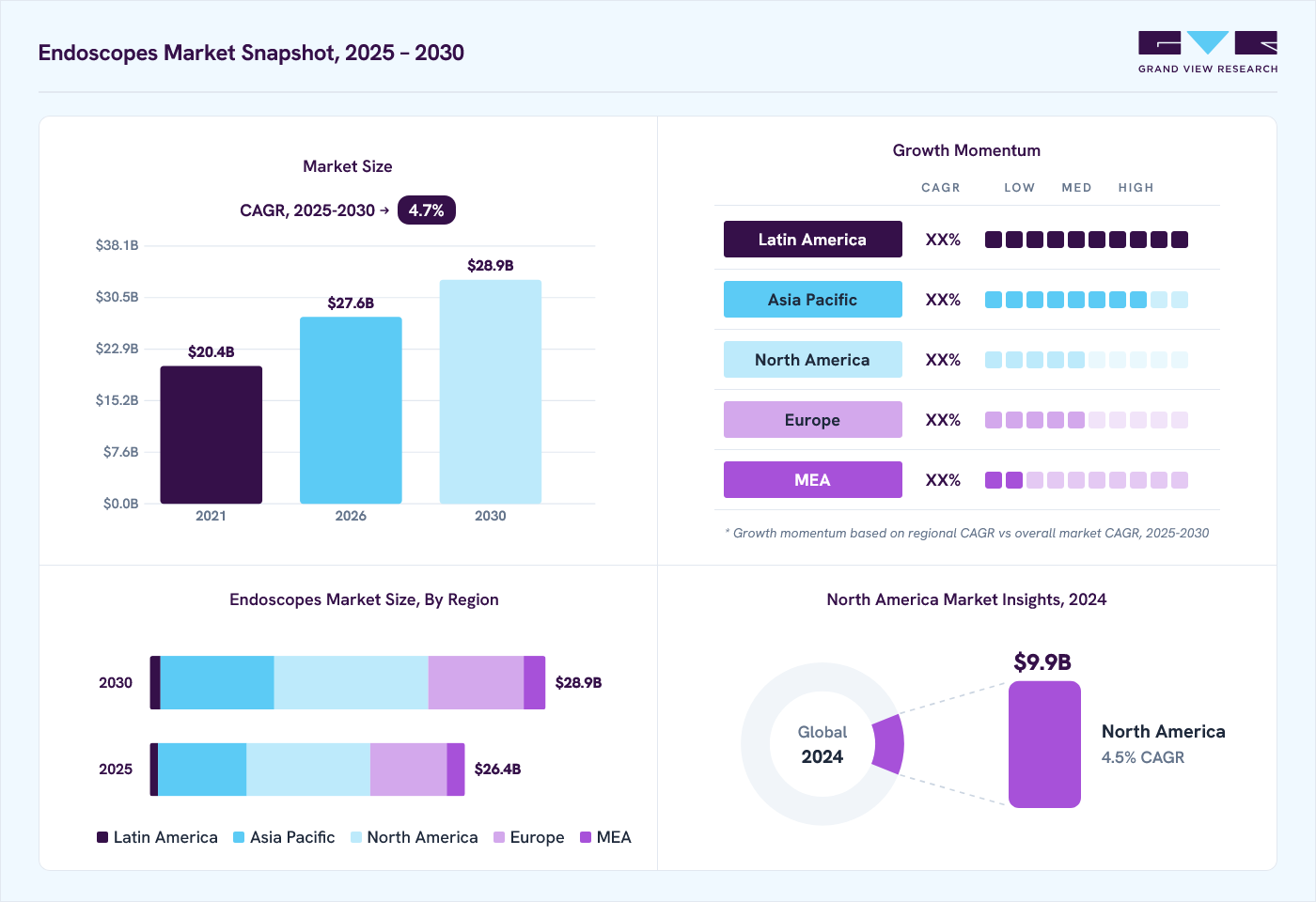Click the Latin America momentum indicator squares

click(1087, 240)
